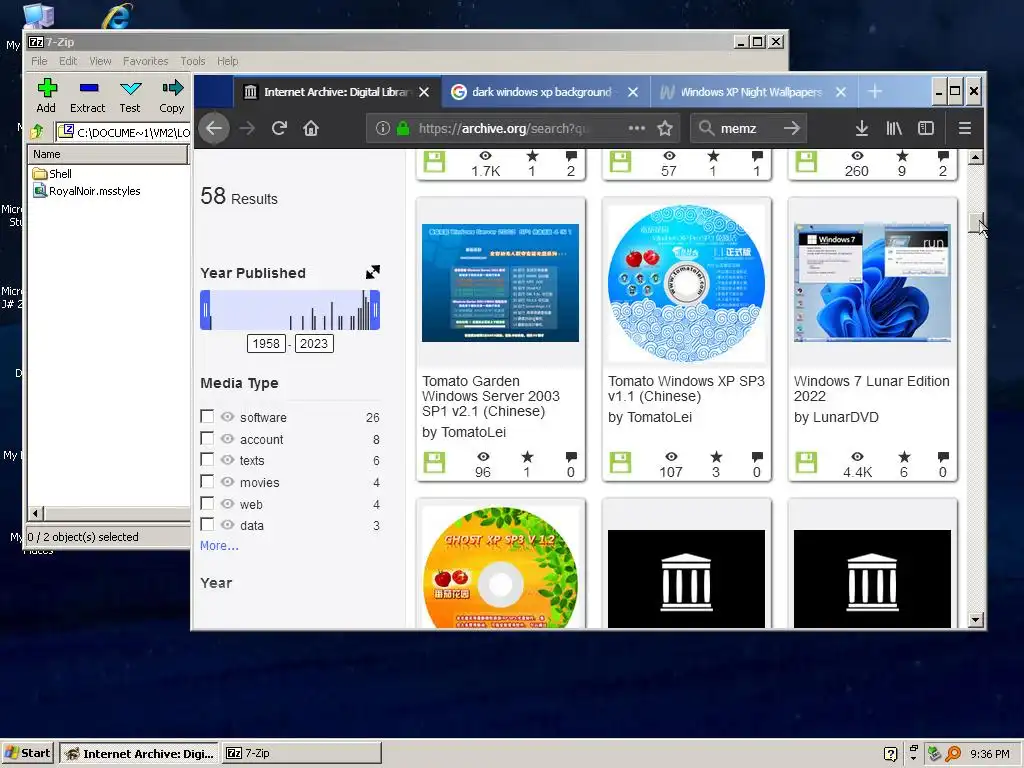The width and height of the screenshot is (1024, 768).
Task: Go back in Firefox browser
Action: tap(214, 129)
